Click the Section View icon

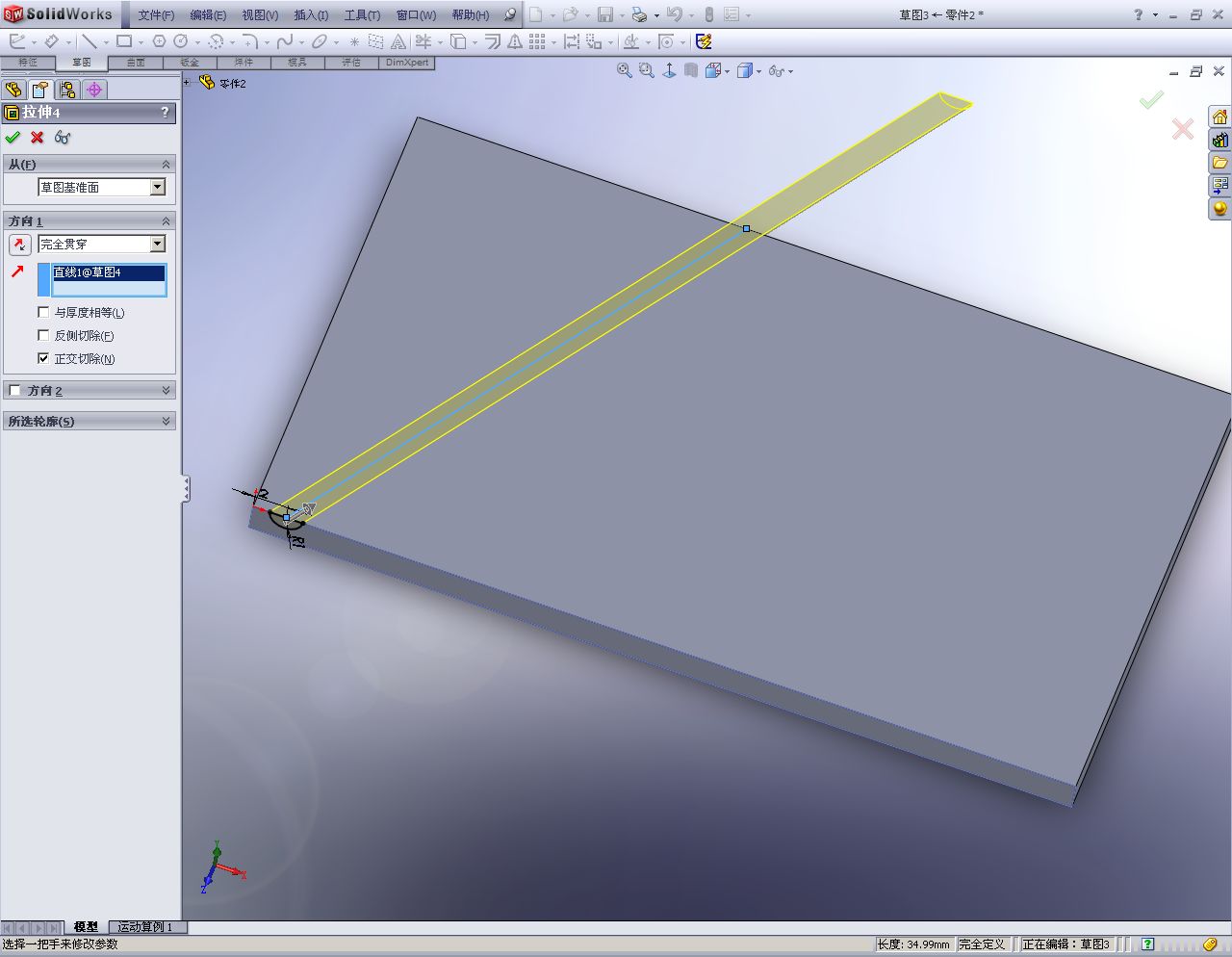click(x=691, y=70)
